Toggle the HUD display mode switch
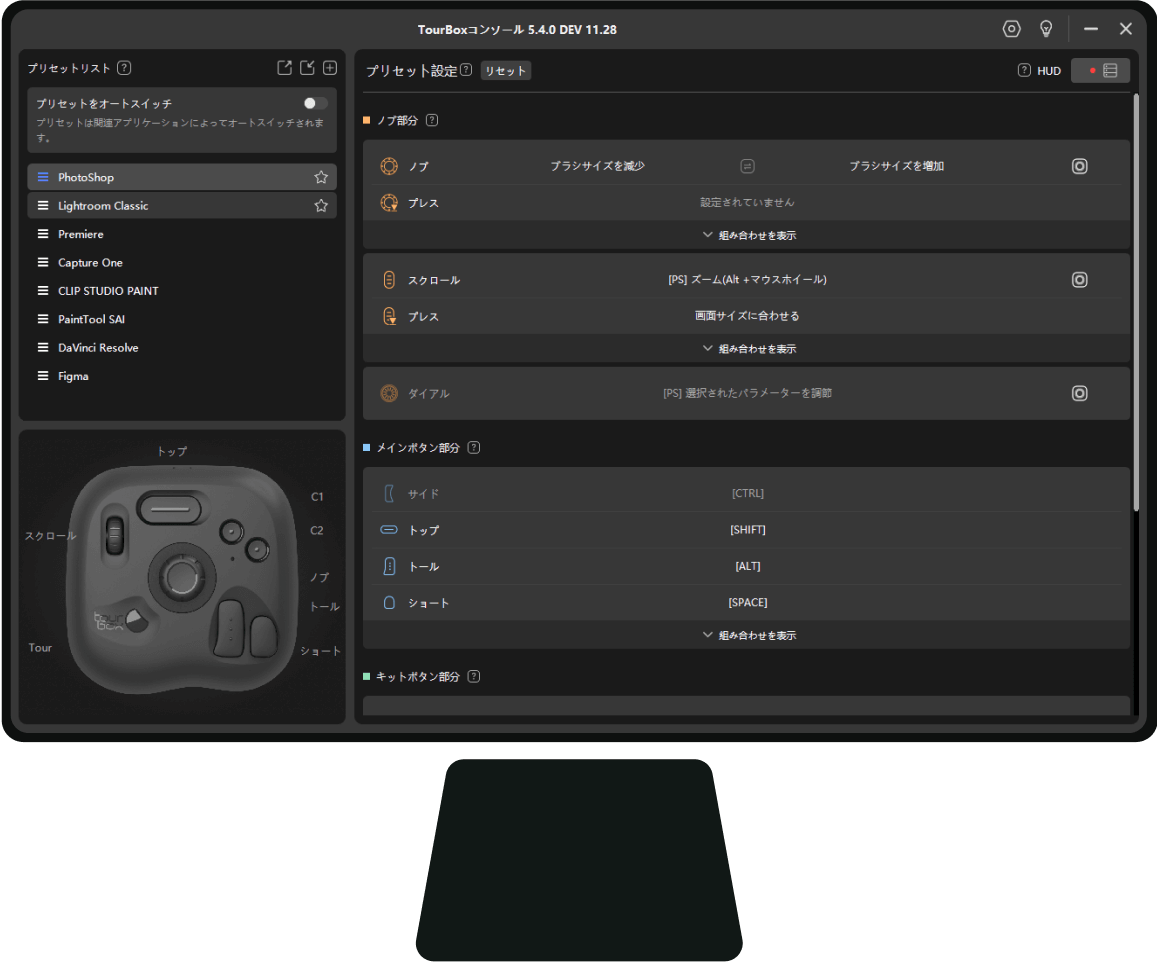Viewport: 1157px width, 962px height. click(1100, 71)
